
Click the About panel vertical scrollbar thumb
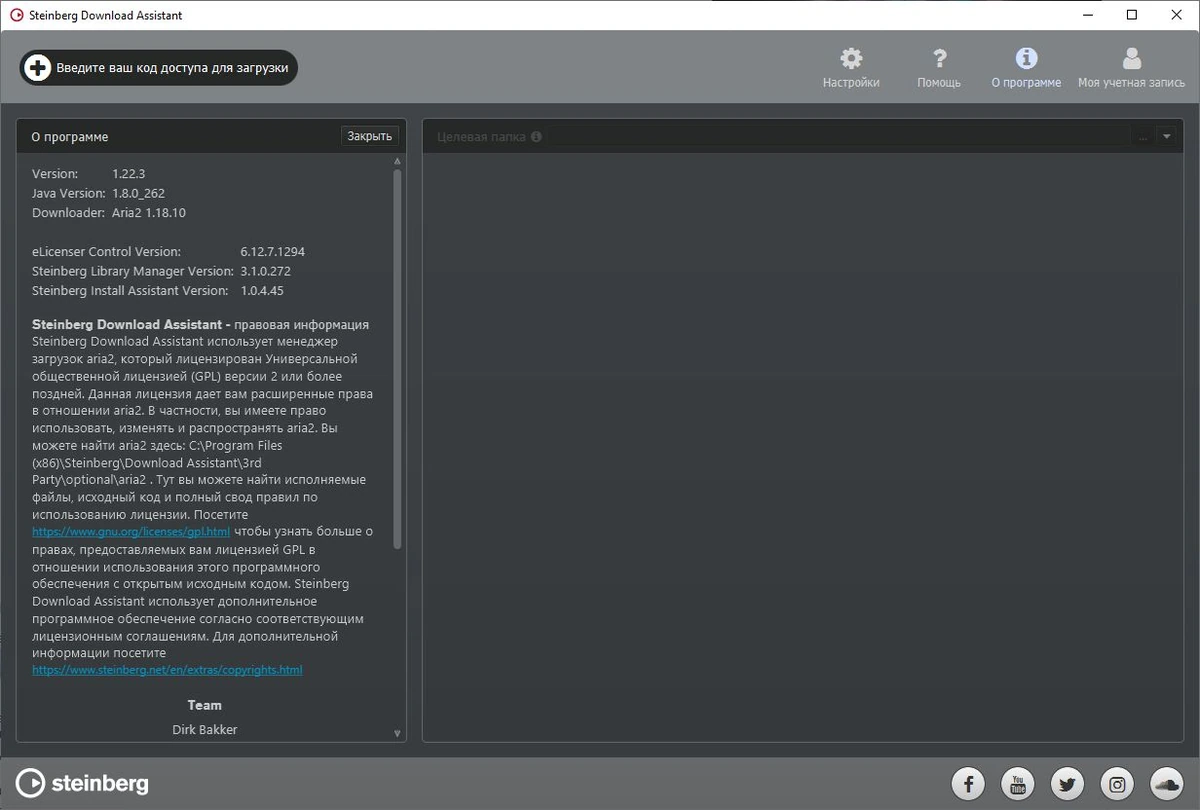[x=397, y=358]
